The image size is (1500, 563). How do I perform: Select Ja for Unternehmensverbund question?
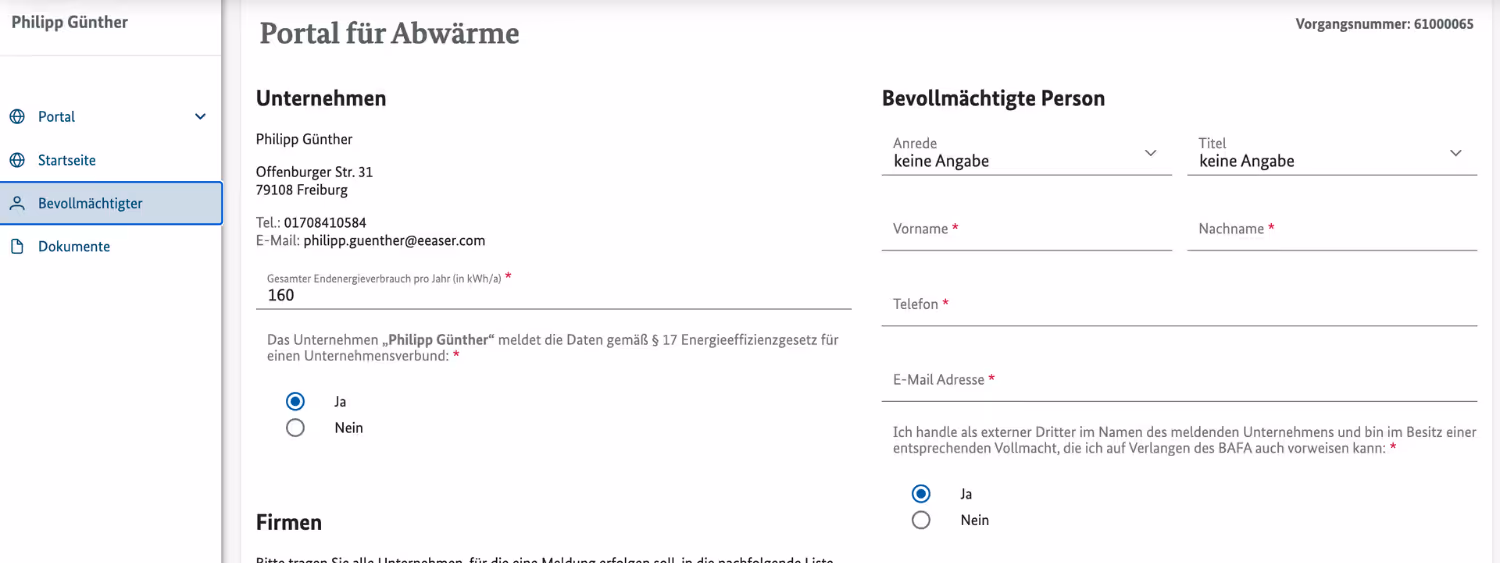[x=295, y=401]
